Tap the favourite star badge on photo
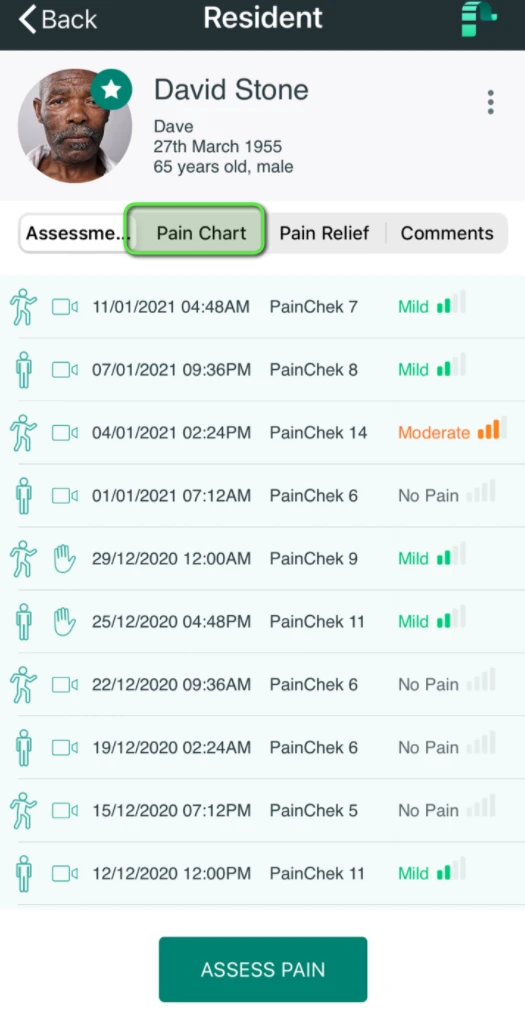The height and width of the screenshot is (1013, 525). (x=112, y=90)
